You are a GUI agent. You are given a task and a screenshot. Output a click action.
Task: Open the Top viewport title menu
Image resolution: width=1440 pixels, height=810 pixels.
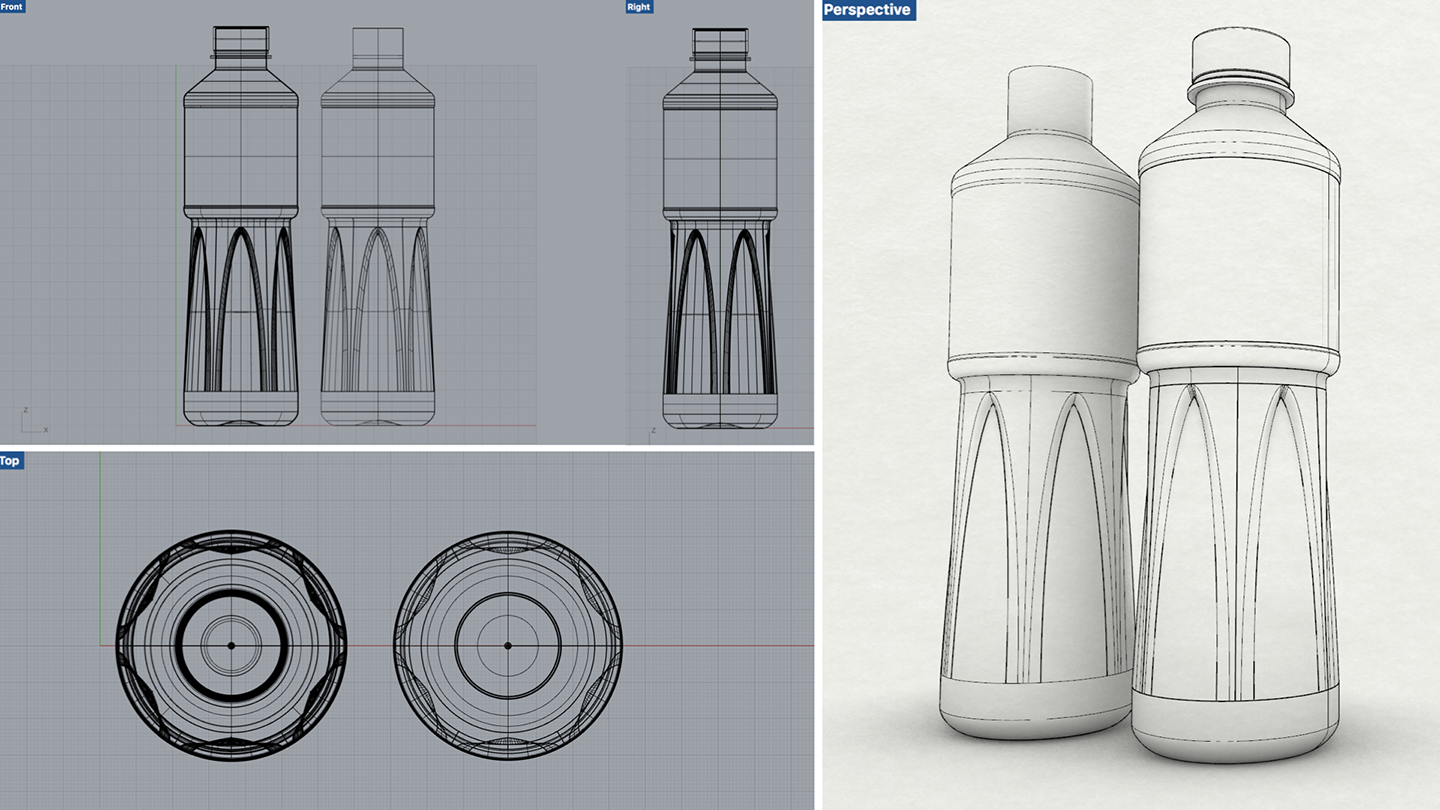pos(10,461)
